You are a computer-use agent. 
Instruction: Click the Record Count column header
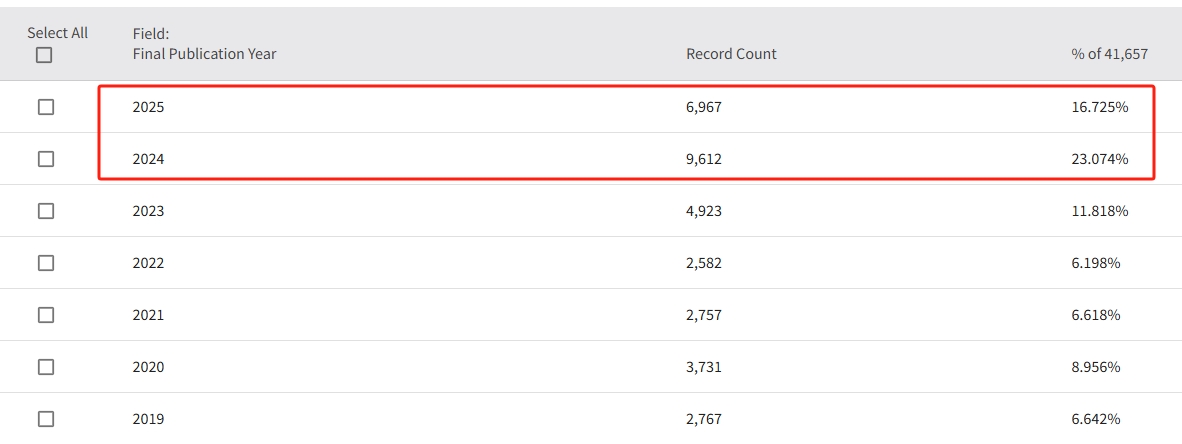731,54
